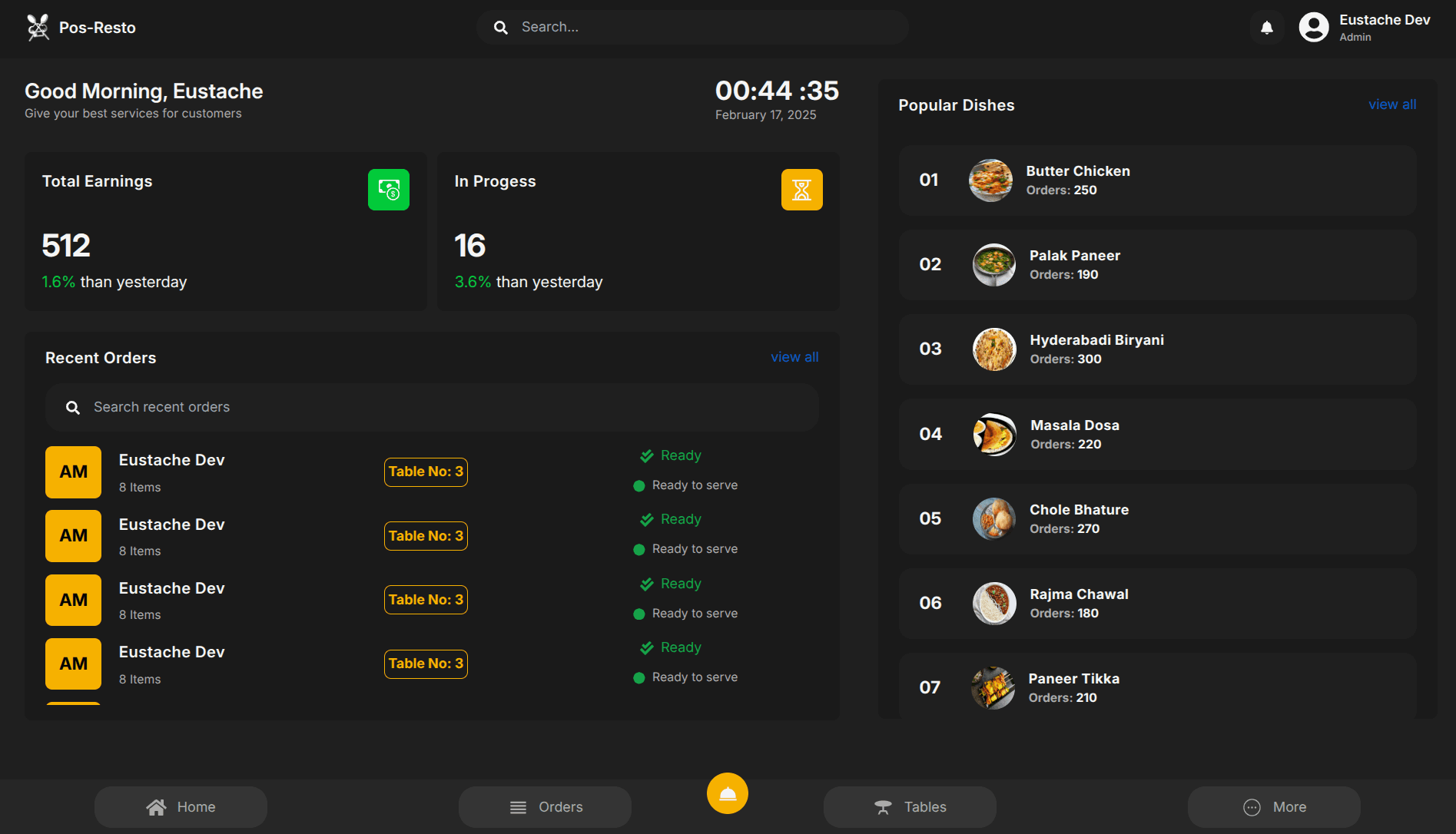Click the Recent Orders search magnifier icon
The height and width of the screenshot is (834, 1456).
click(73, 408)
